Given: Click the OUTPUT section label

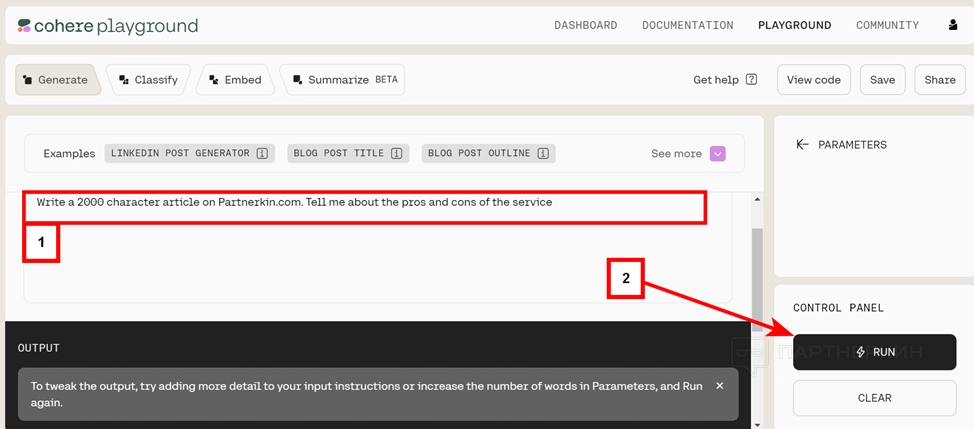Looking at the screenshot, I should pyautogui.click(x=39, y=348).
